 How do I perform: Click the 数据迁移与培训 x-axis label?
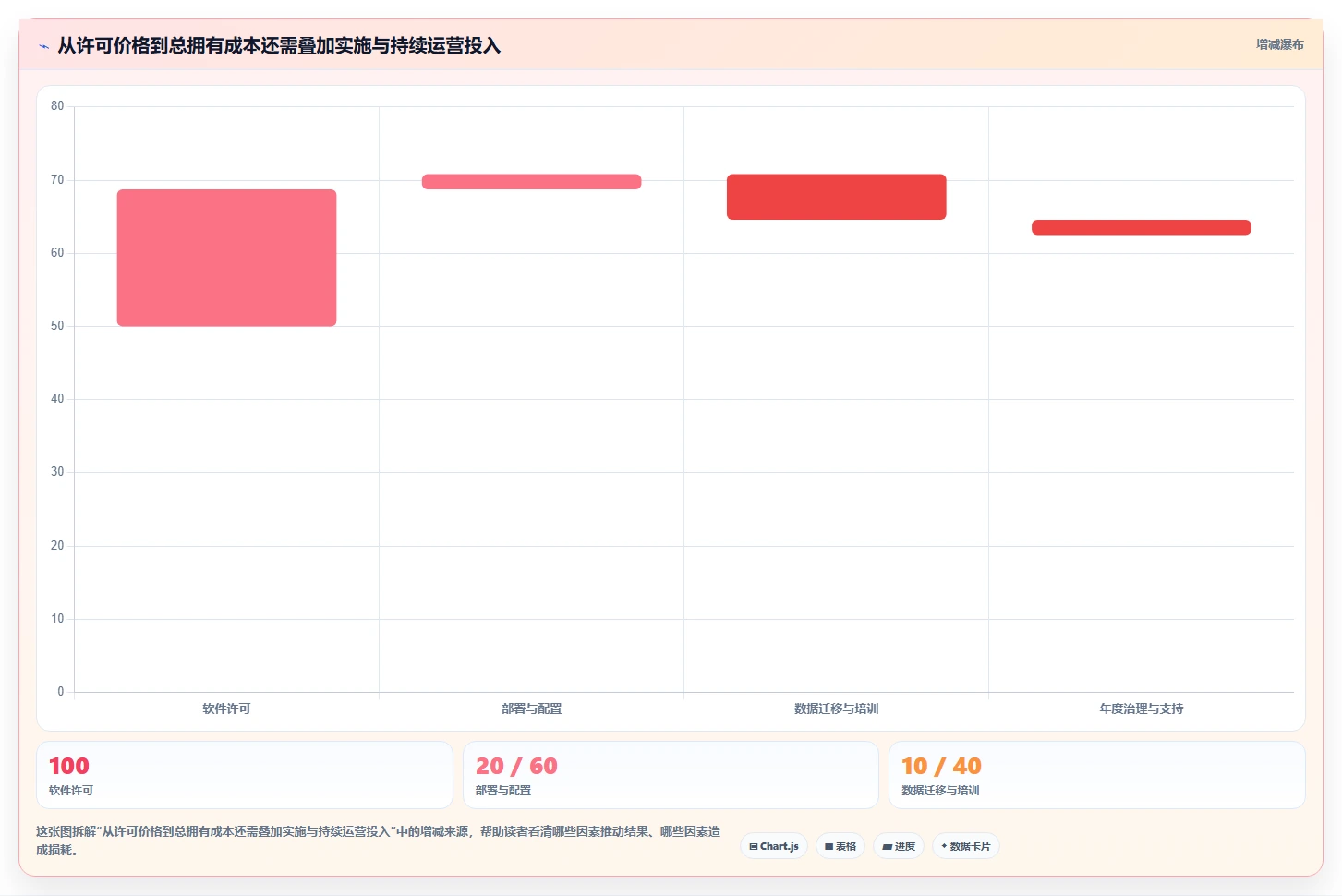[x=836, y=708]
